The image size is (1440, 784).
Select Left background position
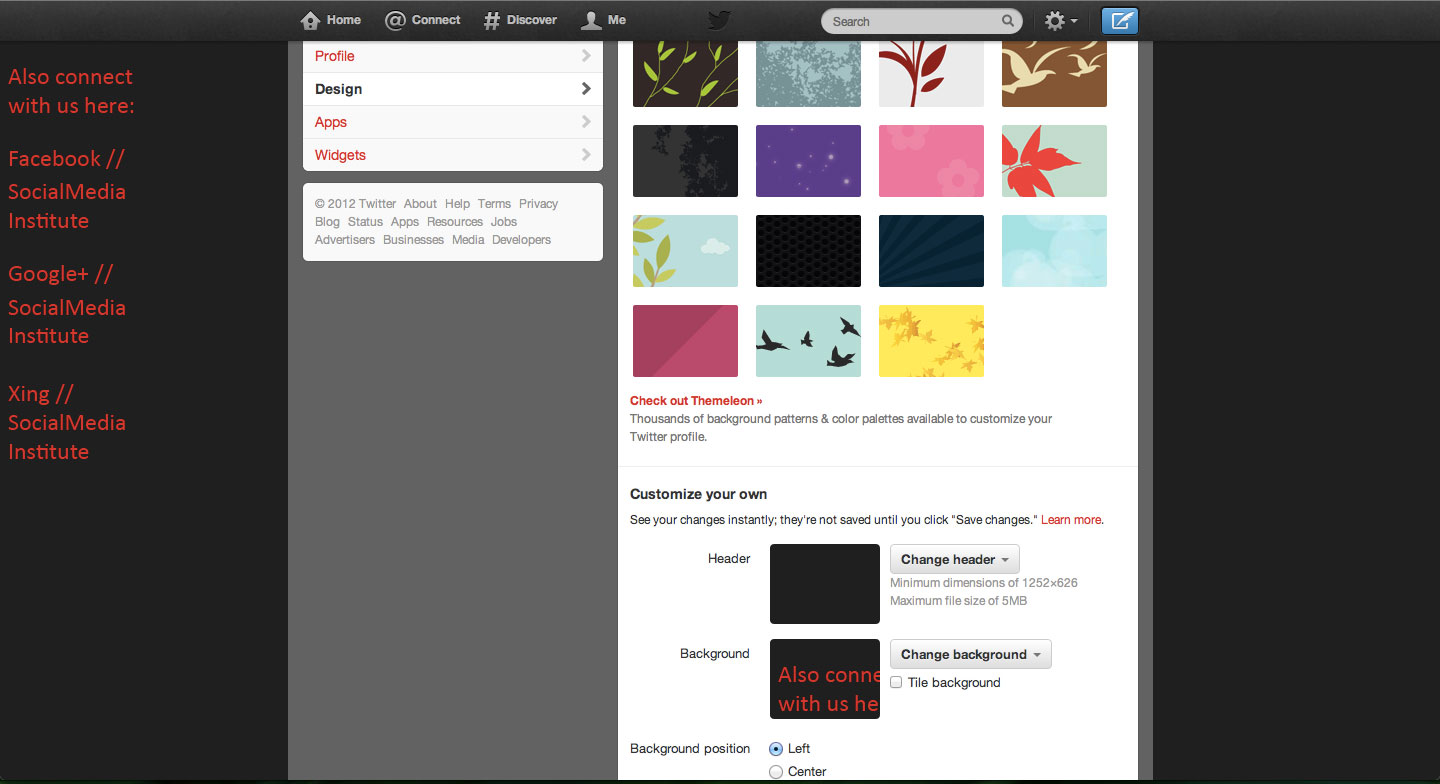tap(776, 748)
